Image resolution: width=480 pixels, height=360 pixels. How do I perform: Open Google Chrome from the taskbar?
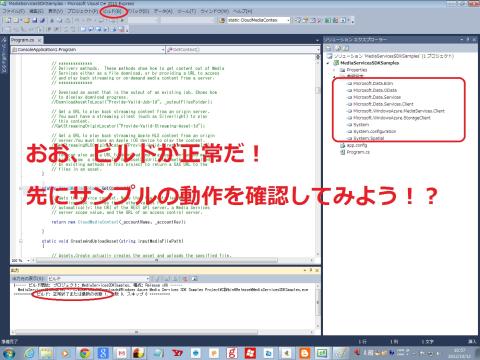tap(84, 353)
